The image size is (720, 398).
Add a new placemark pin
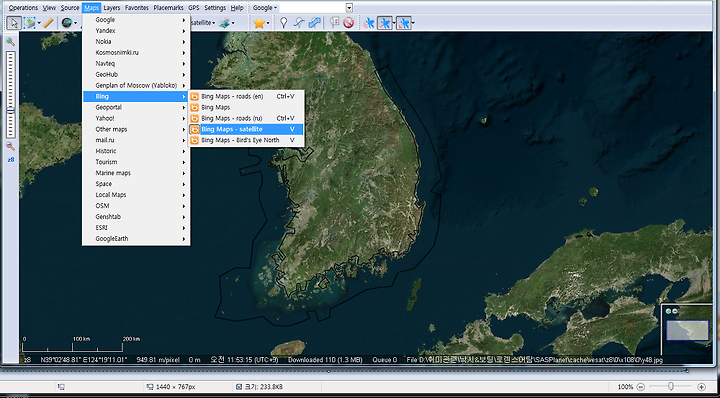click(284, 22)
